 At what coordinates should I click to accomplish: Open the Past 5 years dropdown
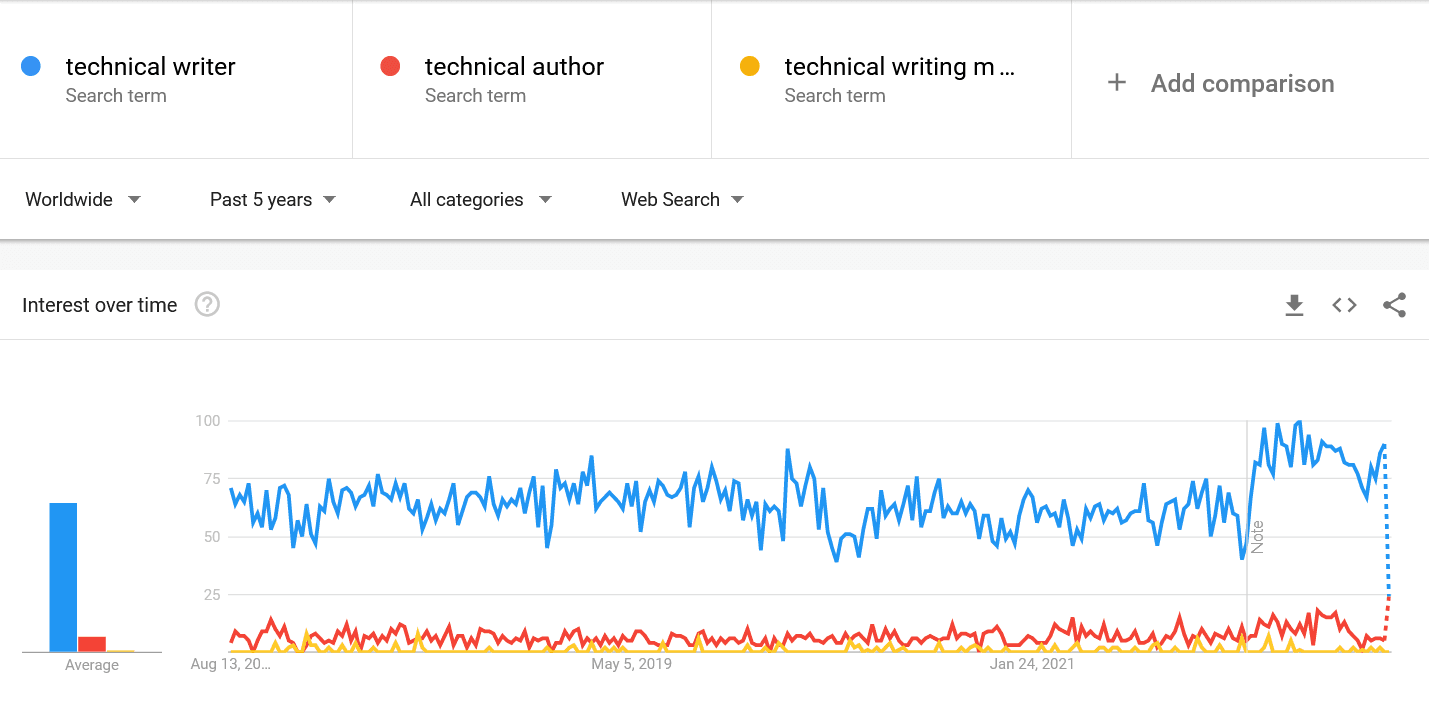(x=272, y=200)
